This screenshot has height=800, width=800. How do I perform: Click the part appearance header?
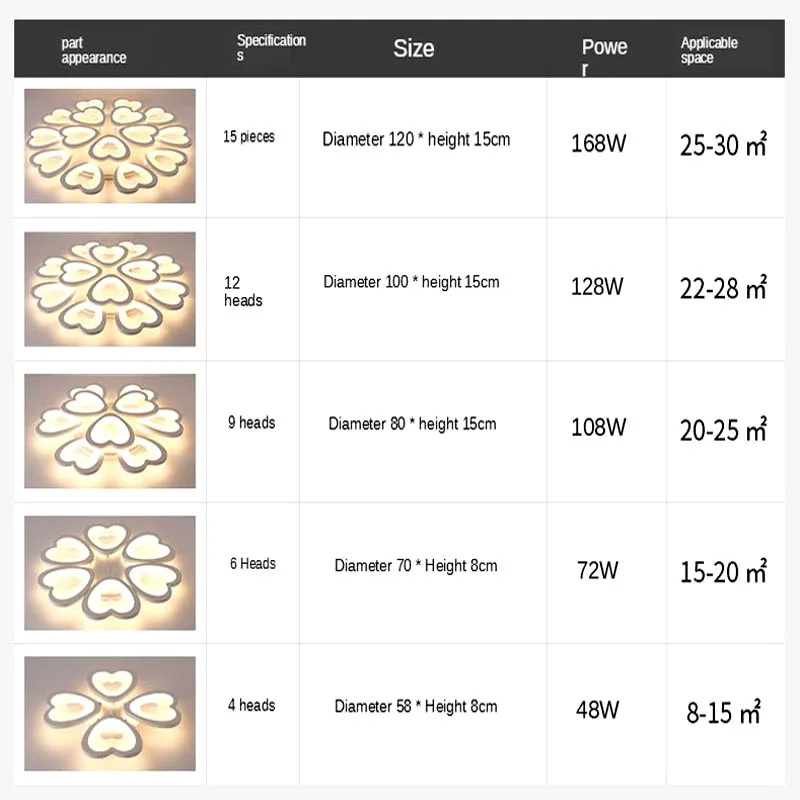coord(94,50)
